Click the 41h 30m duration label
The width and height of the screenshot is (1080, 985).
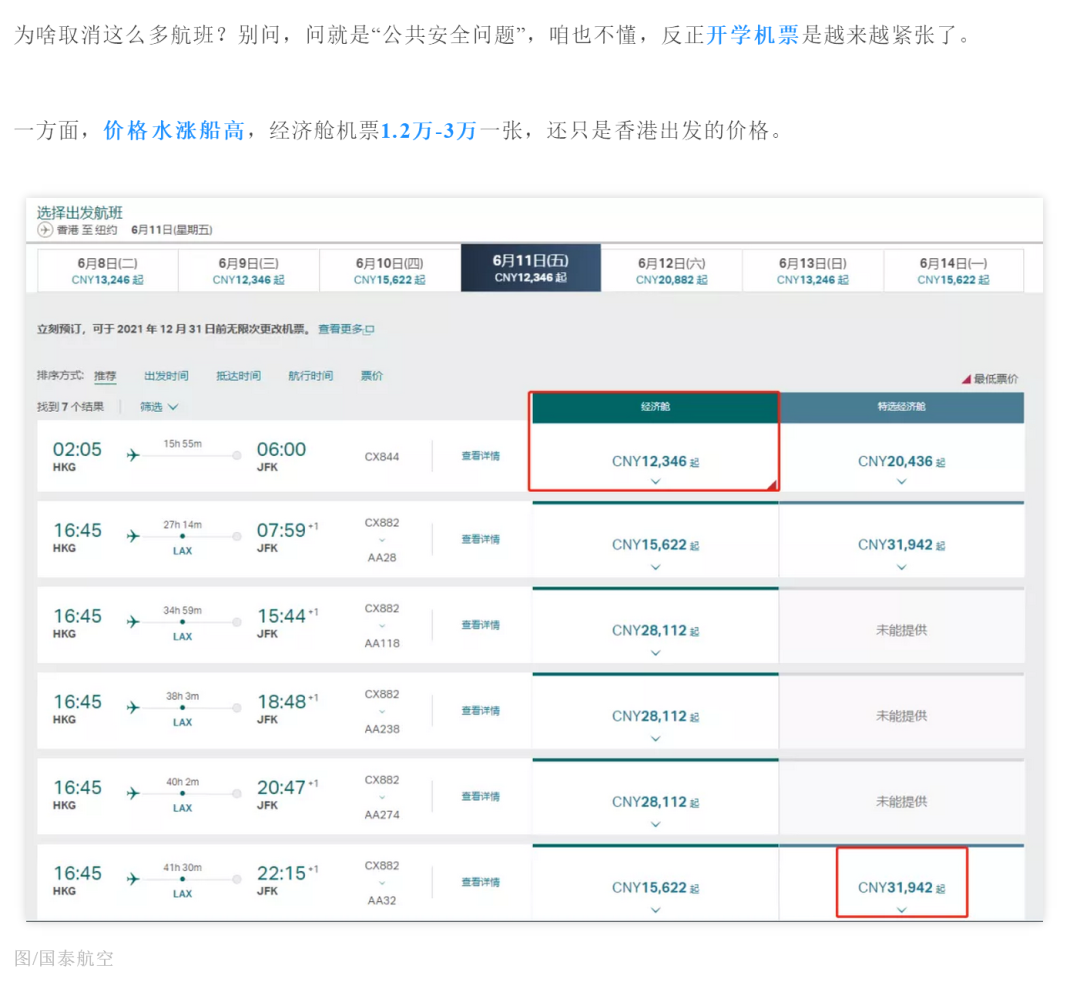[x=183, y=867]
